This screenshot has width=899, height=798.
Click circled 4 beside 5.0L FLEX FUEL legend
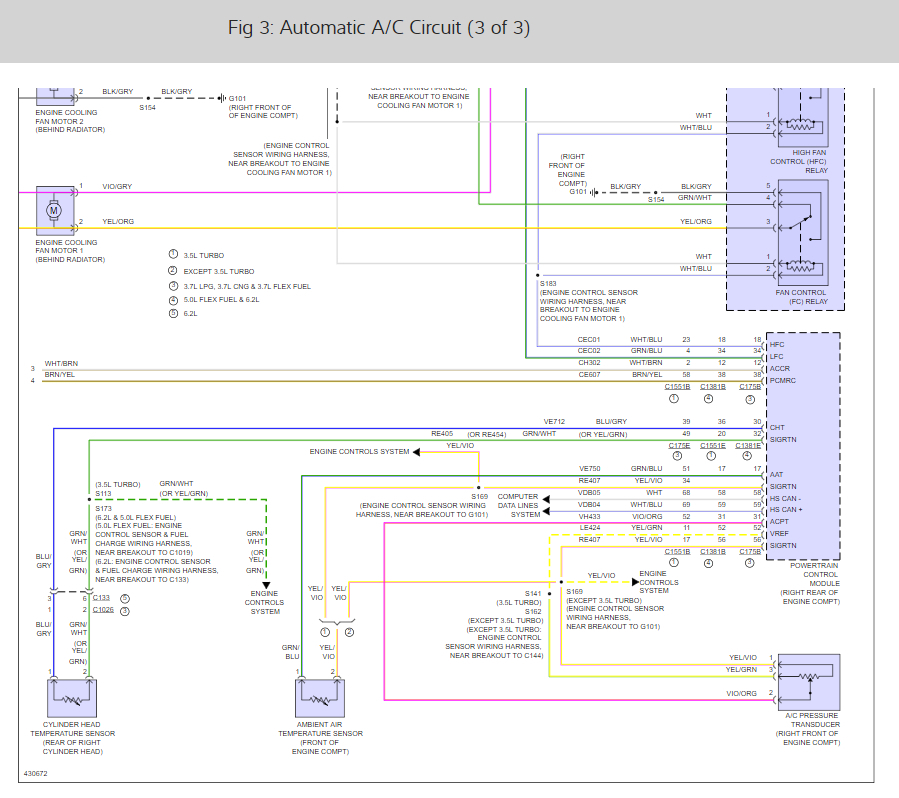(x=173, y=300)
